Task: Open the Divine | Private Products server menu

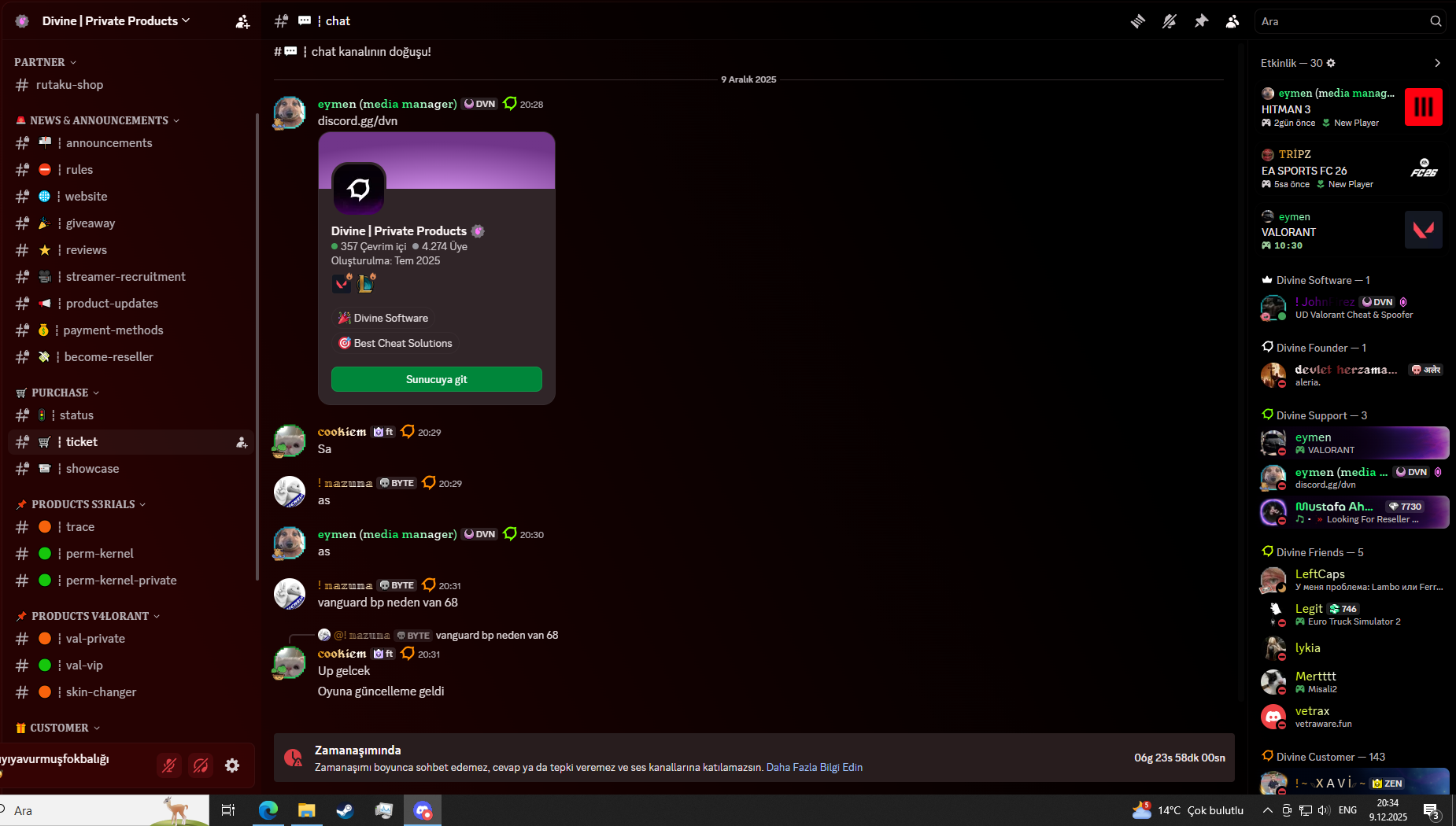Action: 115,21
